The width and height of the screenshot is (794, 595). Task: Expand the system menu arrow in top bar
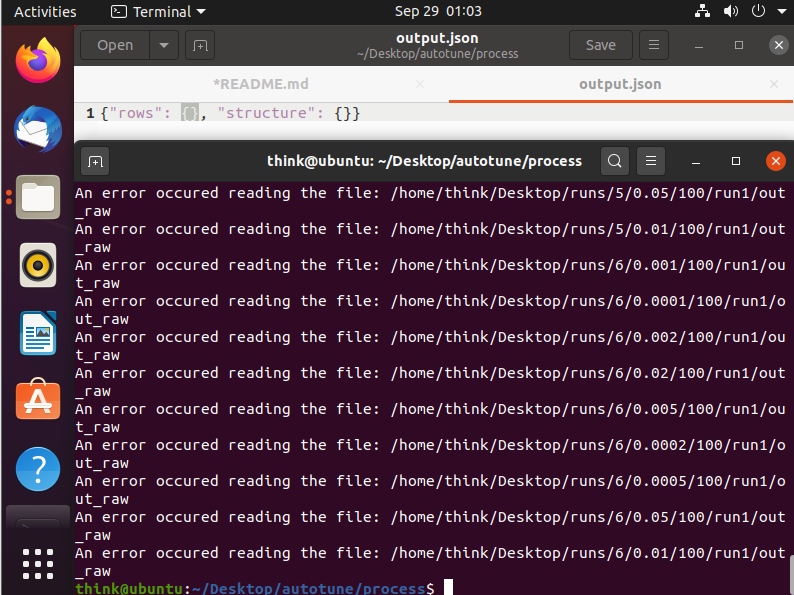click(782, 11)
